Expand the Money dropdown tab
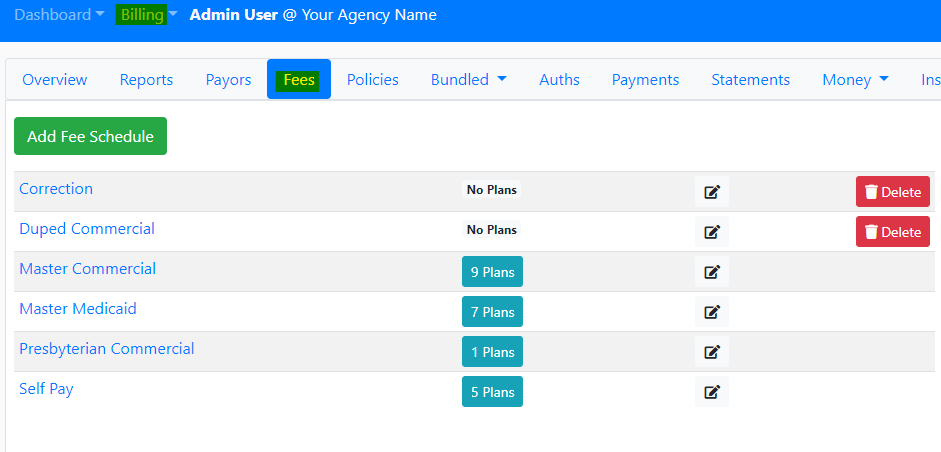The image size is (941, 452). [x=855, y=79]
